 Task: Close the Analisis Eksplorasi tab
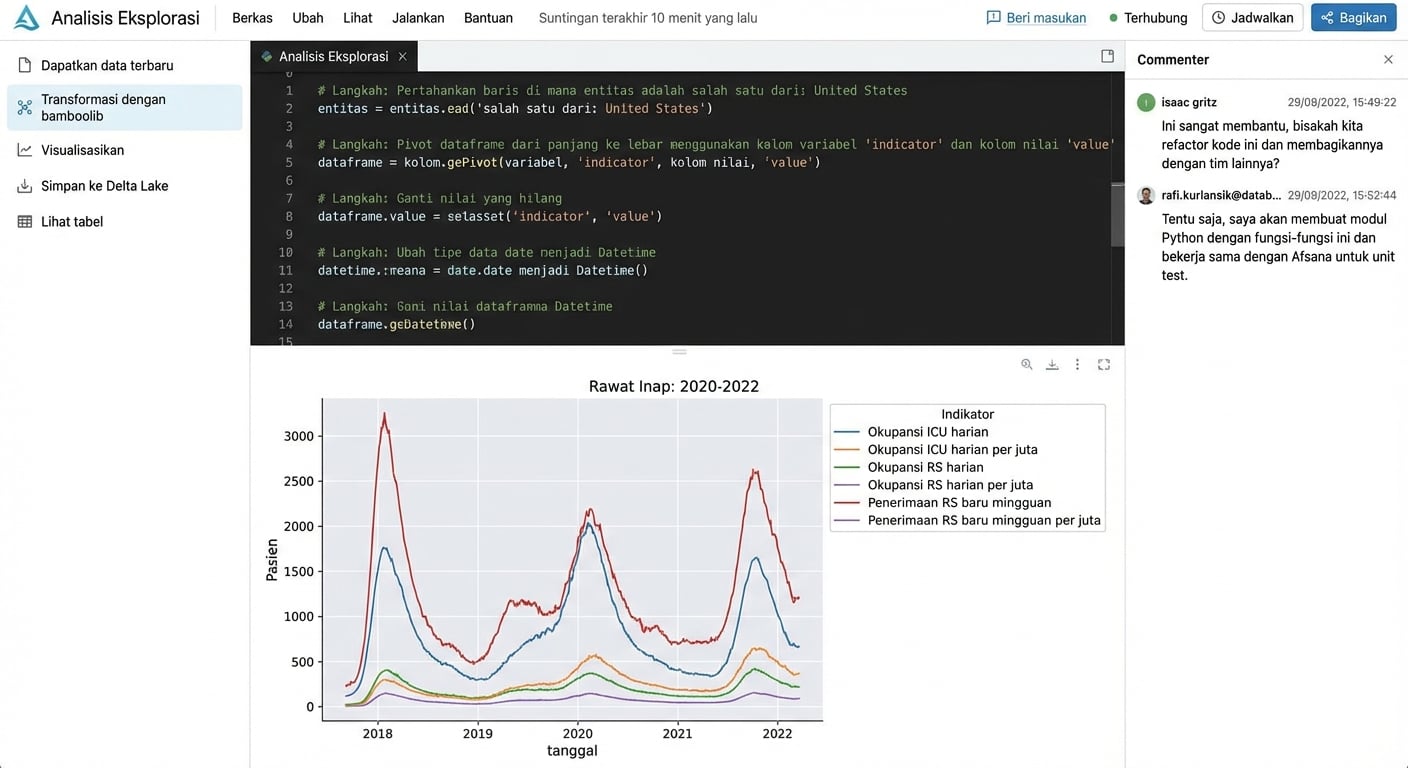click(403, 57)
